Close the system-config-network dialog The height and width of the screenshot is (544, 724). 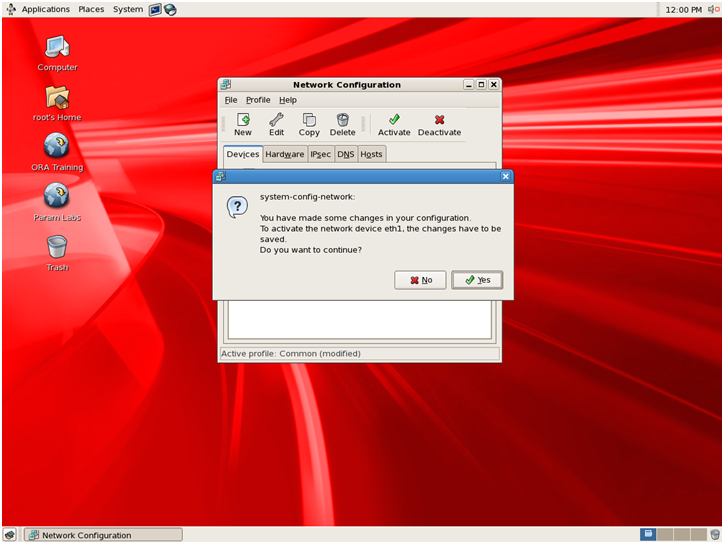click(x=506, y=176)
